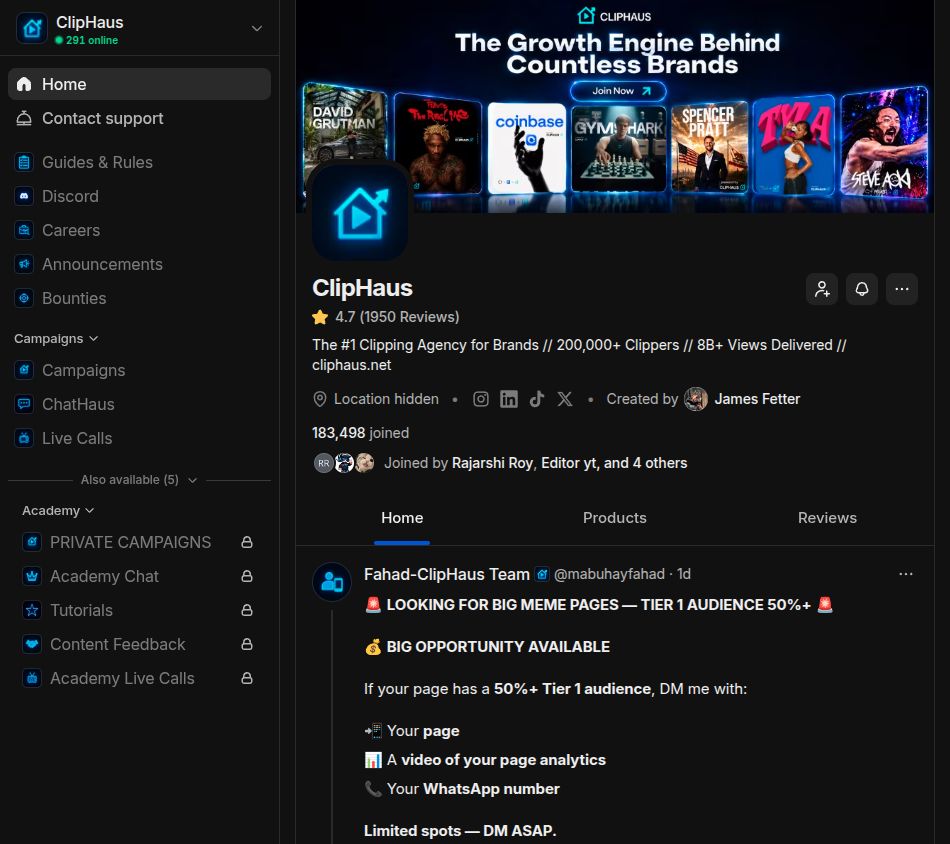Click the 4.7 (1950 Reviews) rating

tap(386, 317)
